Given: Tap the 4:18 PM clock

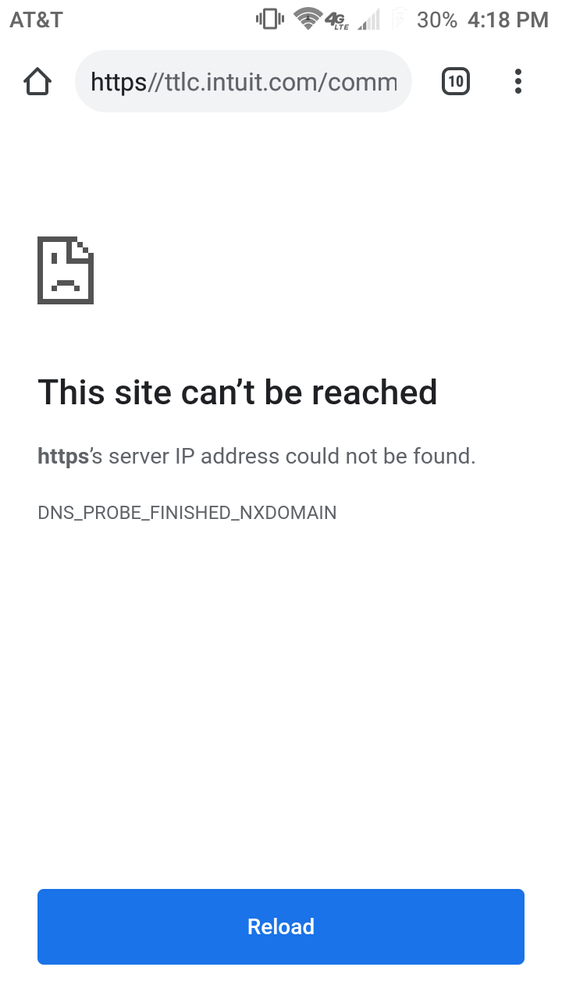Looking at the screenshot, I should [508, 20].
